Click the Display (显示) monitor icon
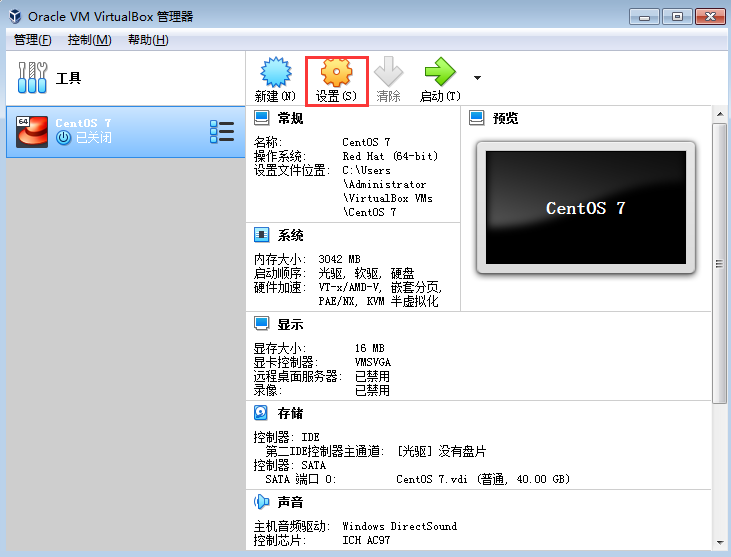731x557 pixels. 262,323
